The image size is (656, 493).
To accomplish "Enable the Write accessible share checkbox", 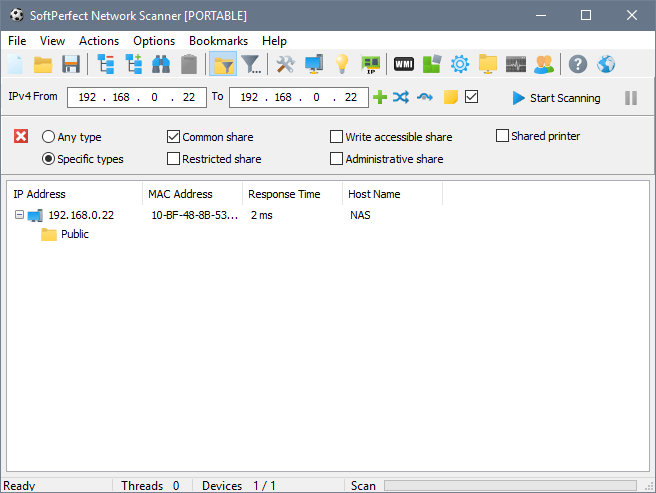I will (336, 136).
